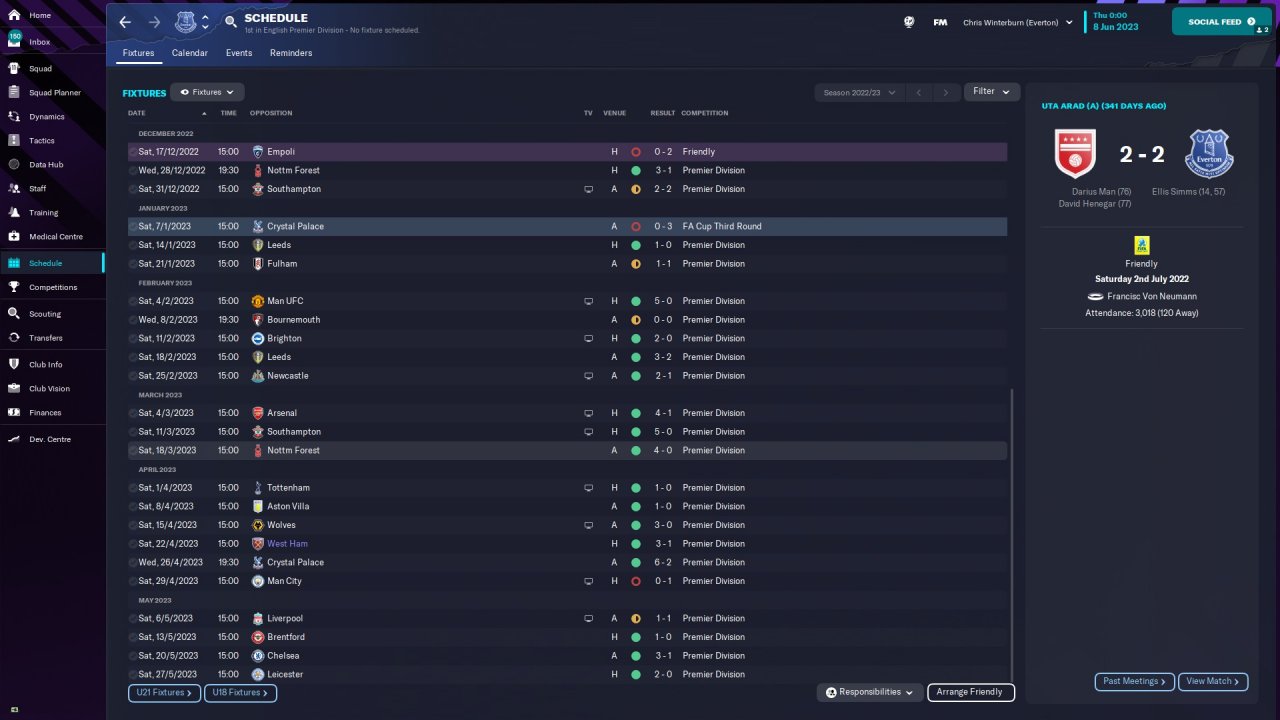The height and width of the screenshot is (720, 1280).
Task: Switch to the Reminders tab
Action: (x=291, y=53)
